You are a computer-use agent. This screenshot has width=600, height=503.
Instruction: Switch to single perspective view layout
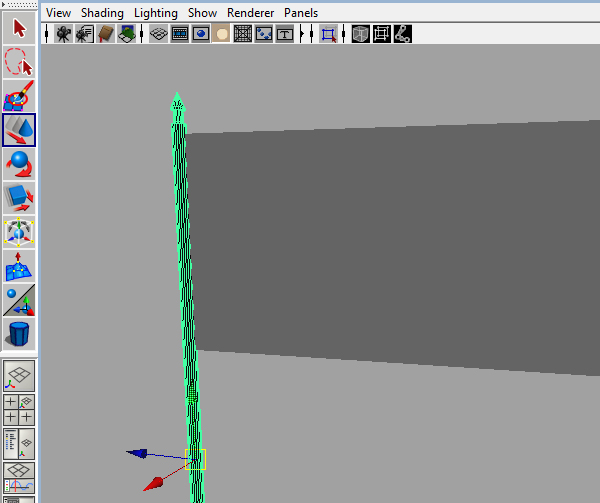pos(19,376)
